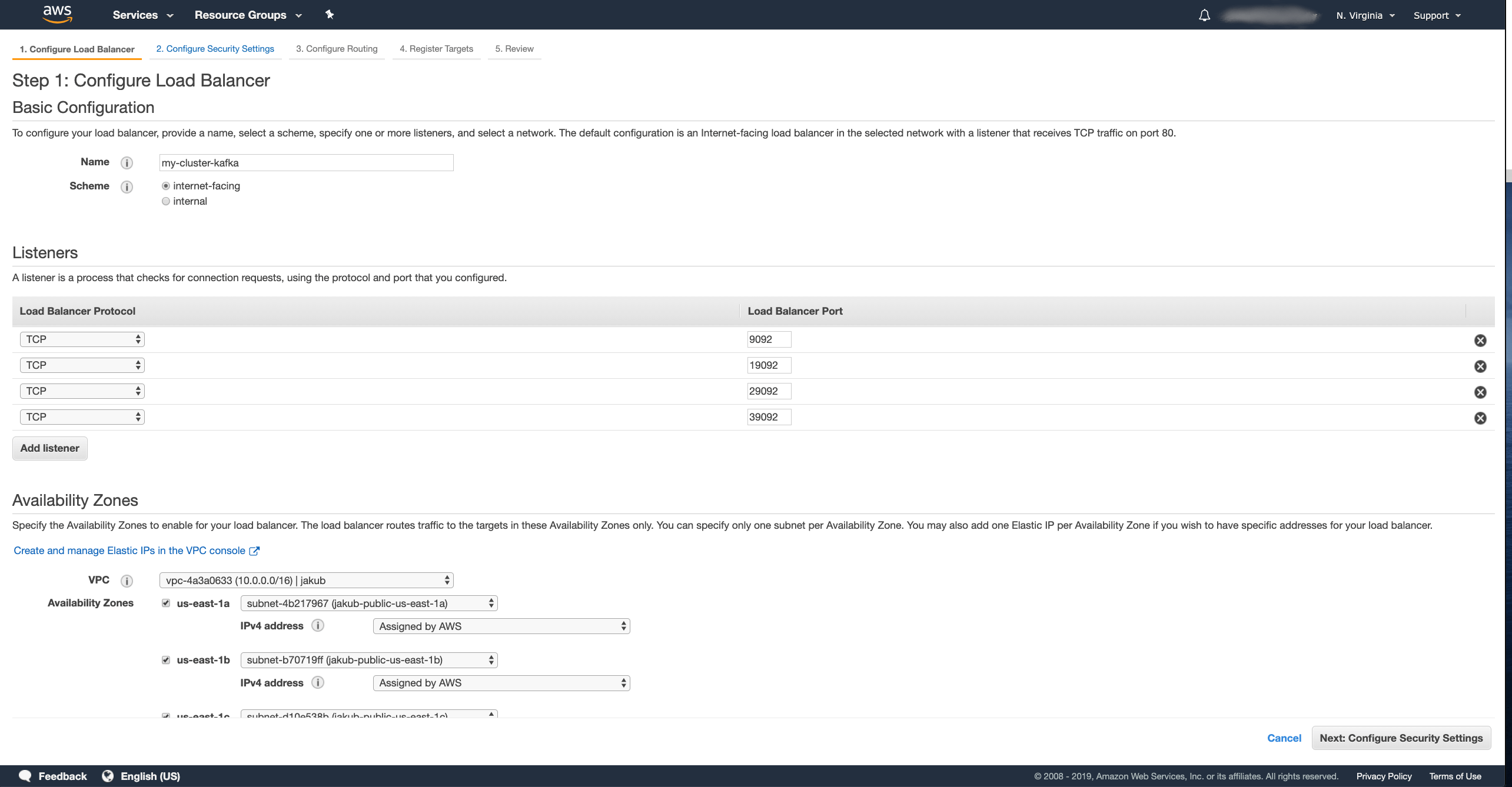Open the Resource Groups menu
The image size is (1512, 787).
coord(248,15)
